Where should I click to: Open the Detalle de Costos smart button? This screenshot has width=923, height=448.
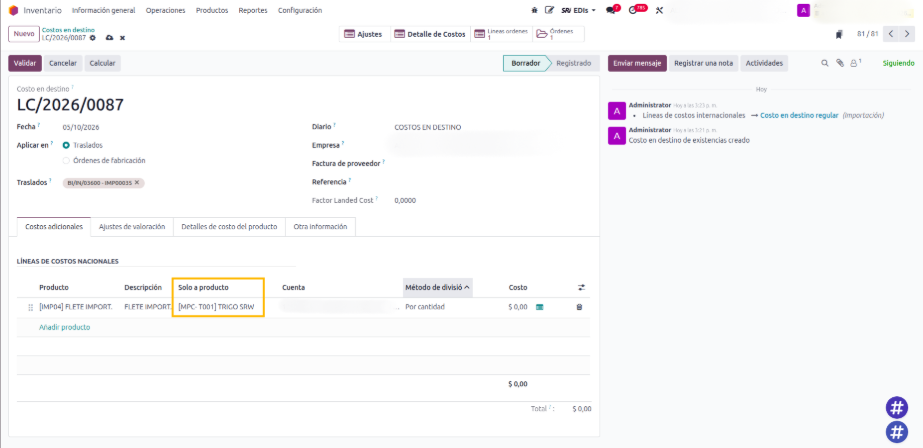pos(430,34)
